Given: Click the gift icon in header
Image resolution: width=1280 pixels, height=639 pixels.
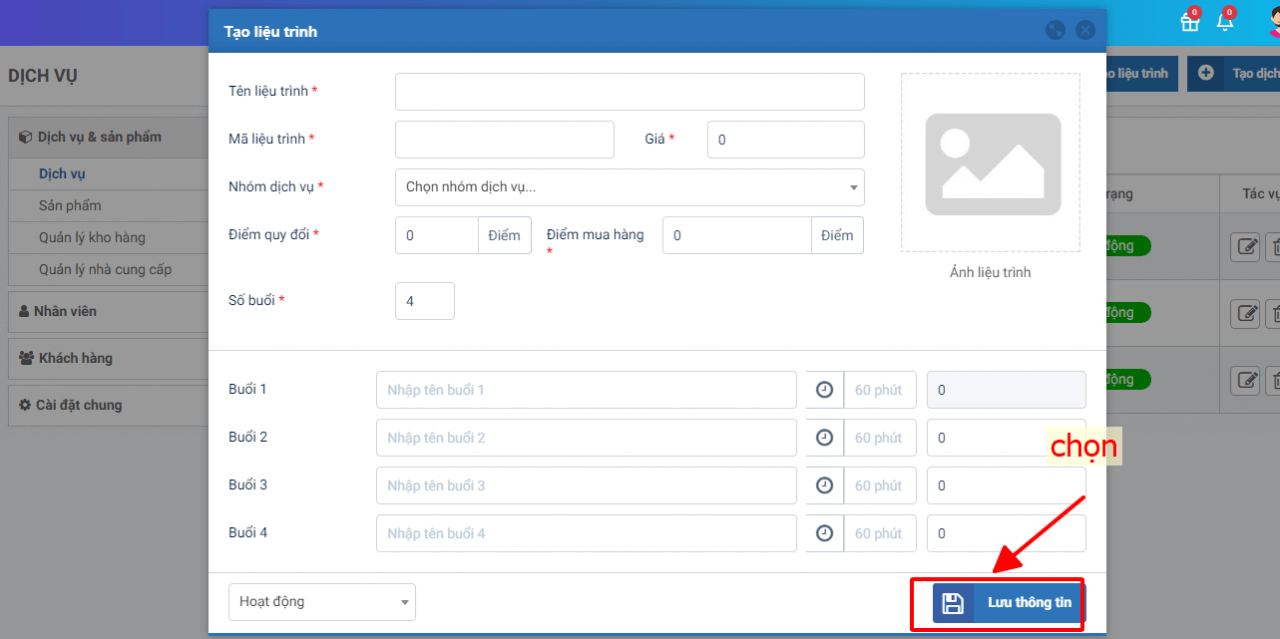Looking at the screenshot, I should [1189, 22].
